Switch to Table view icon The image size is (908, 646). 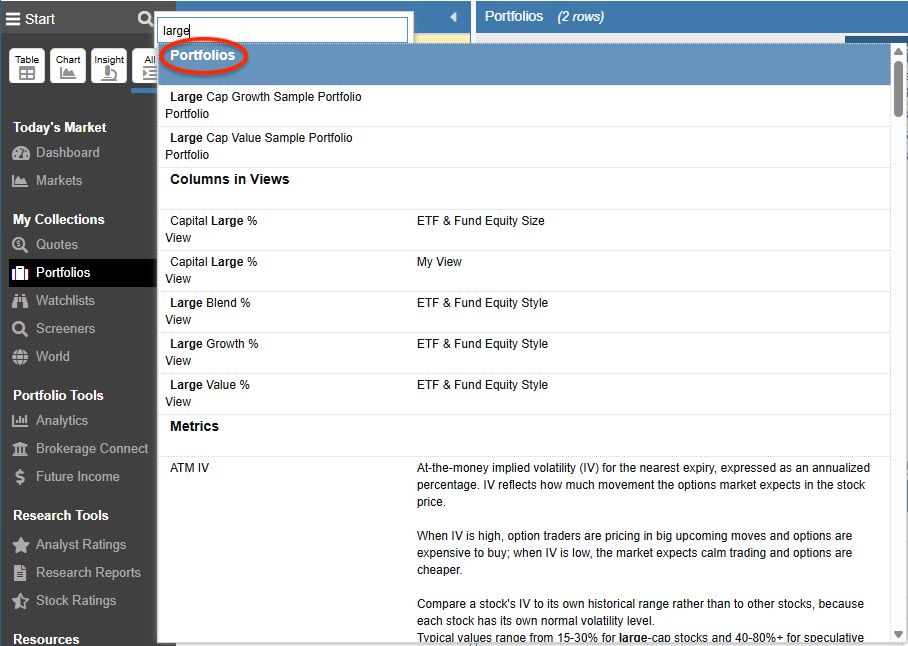(27, 66)
